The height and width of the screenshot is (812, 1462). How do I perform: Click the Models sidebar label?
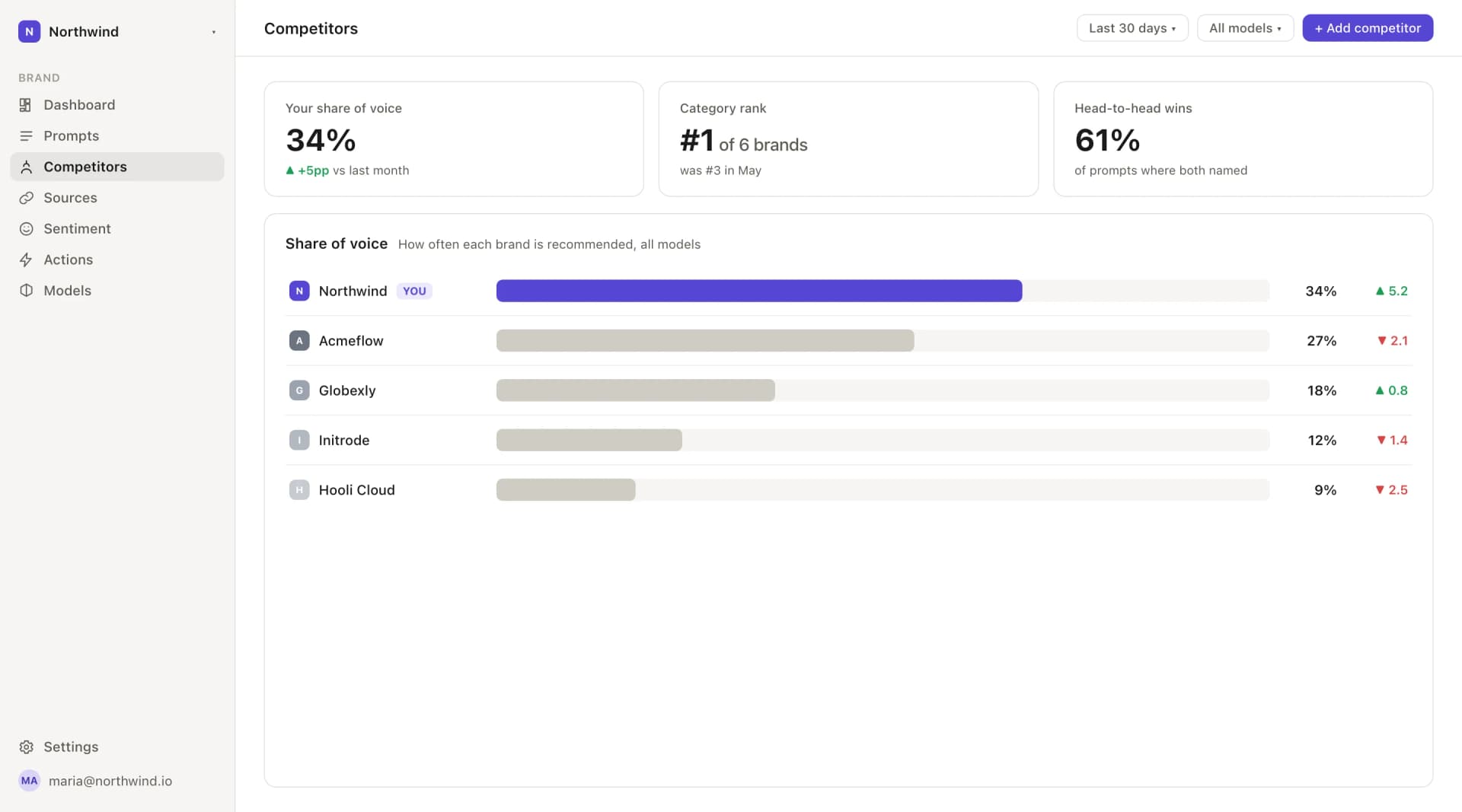(x=68, y=291)
